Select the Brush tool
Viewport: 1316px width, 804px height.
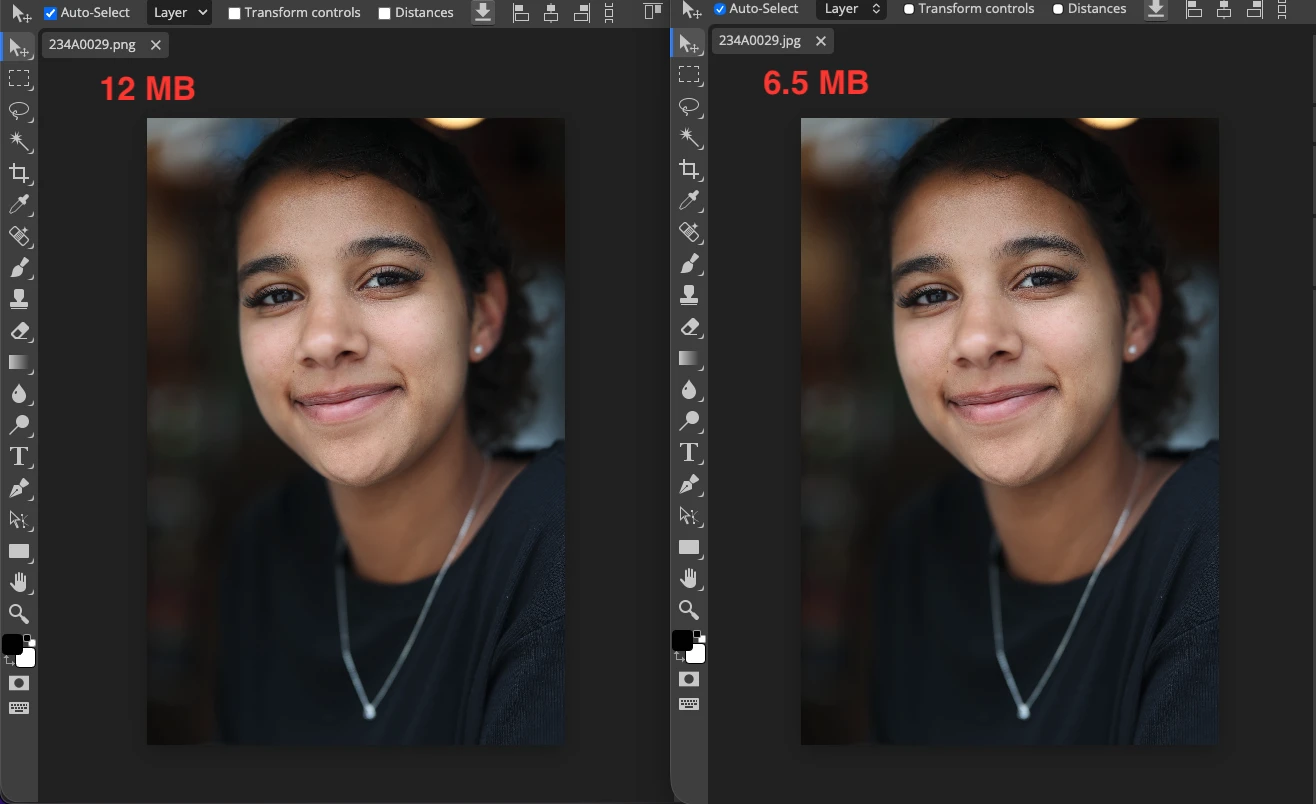(20, 268)
